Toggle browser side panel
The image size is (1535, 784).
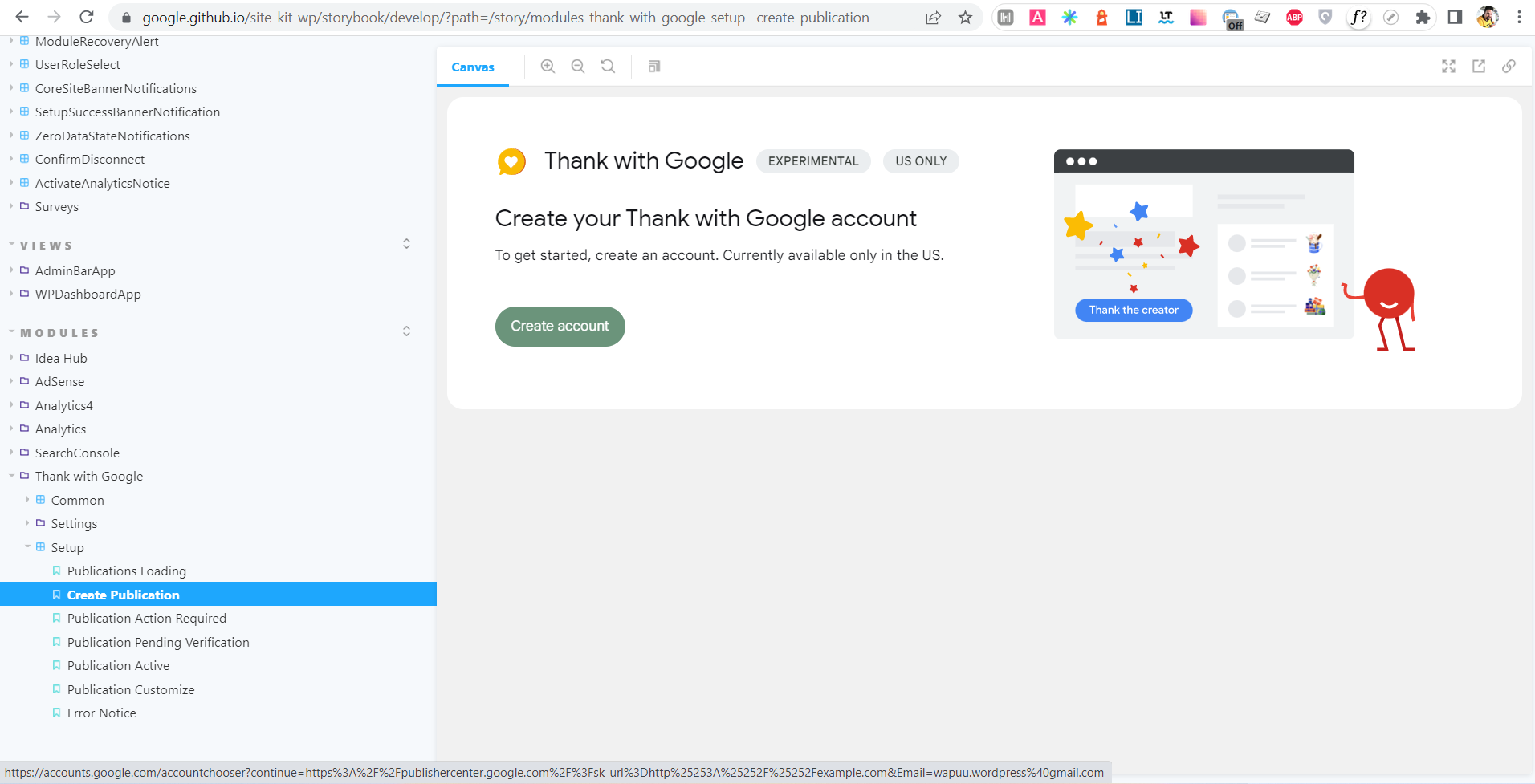1455,18
